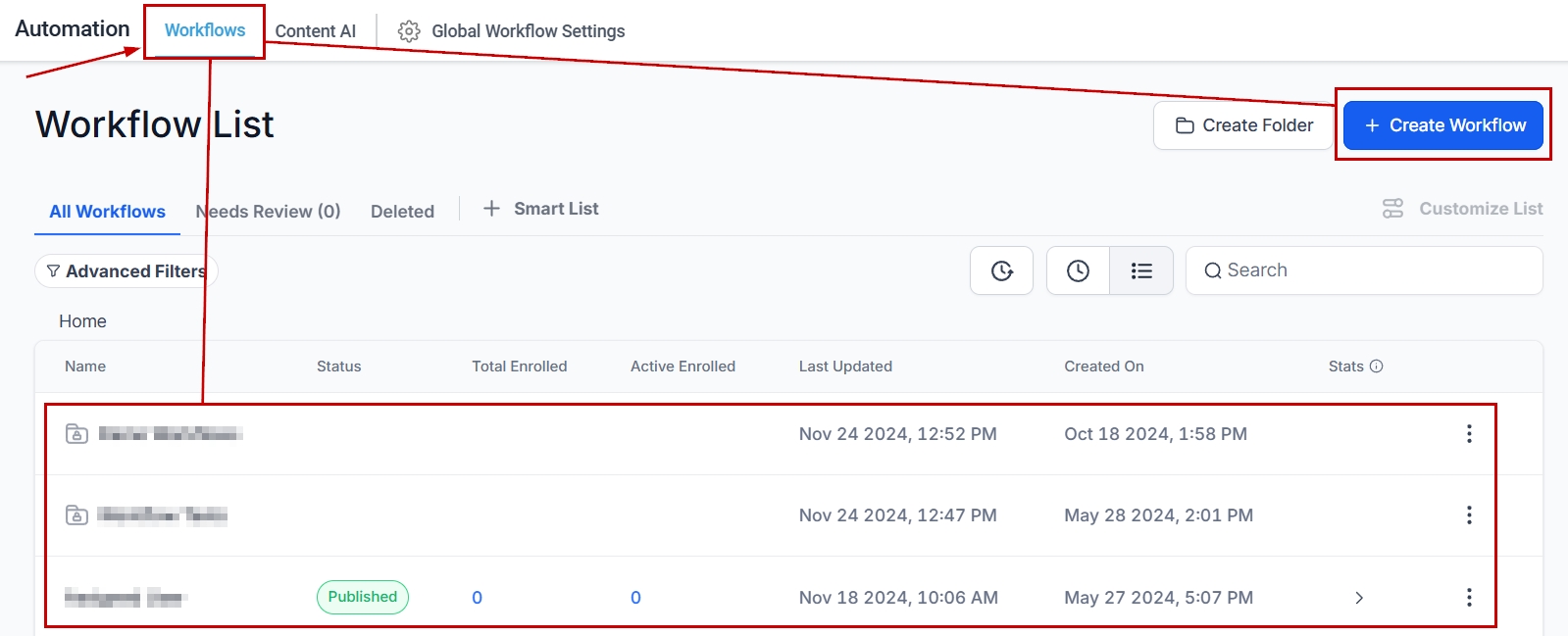
Task: Click the Global Workflow Settings gear icon
Action: [x=409, y=31]
